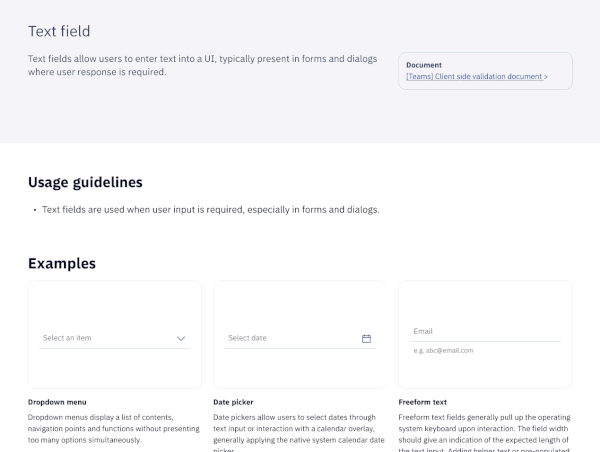Open the Select an item placeholder text
The image size is (600, 452).
[x=67, y=338]
